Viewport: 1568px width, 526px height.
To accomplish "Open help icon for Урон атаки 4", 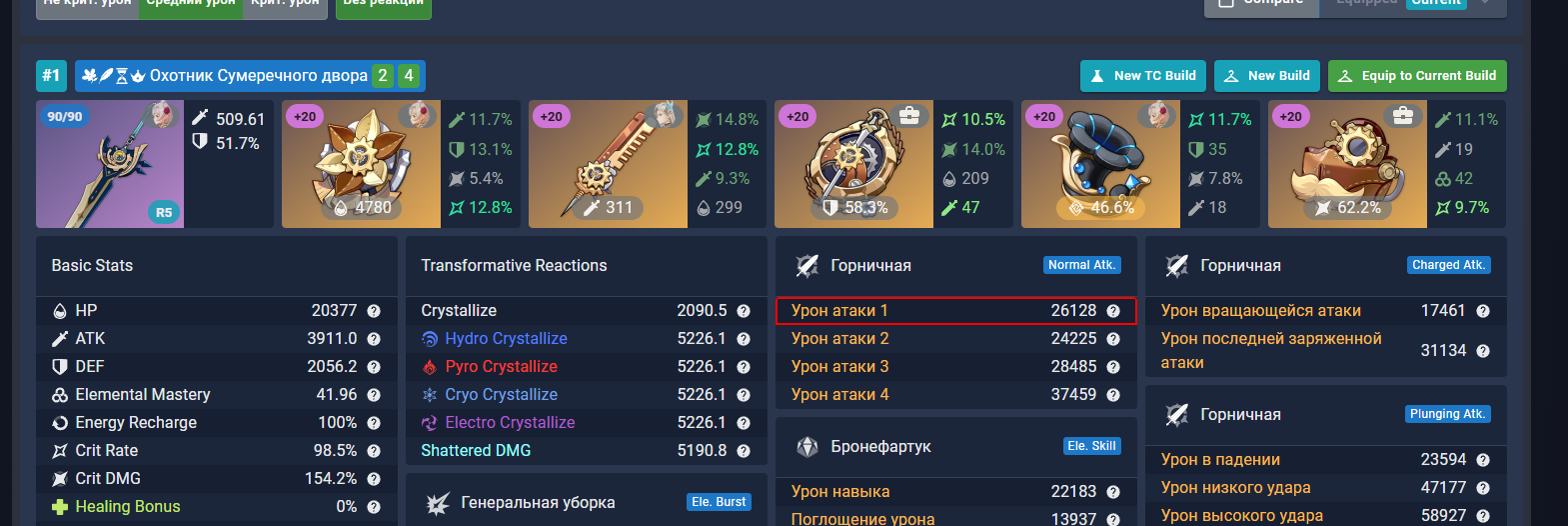I will pyautogui.click(x=1113, y=395).
